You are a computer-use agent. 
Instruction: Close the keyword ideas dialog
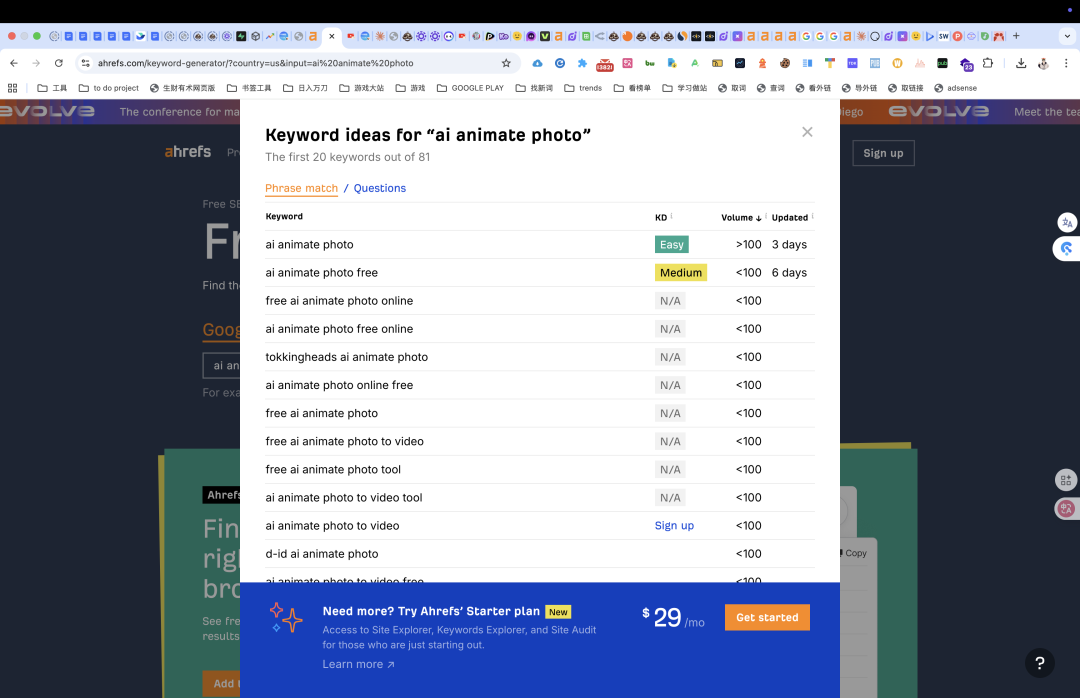coord(807,132)
